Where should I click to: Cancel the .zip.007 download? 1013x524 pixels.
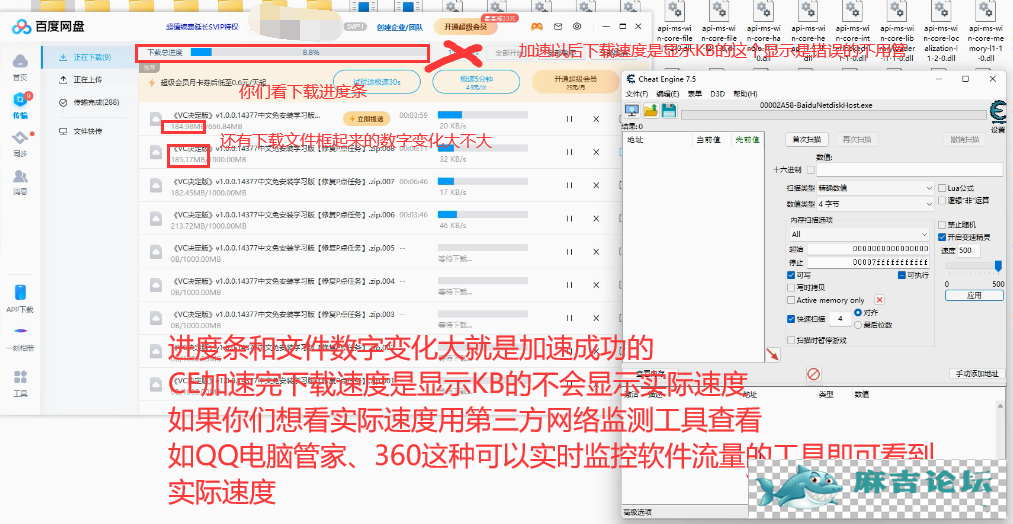(x=596, y=185)
